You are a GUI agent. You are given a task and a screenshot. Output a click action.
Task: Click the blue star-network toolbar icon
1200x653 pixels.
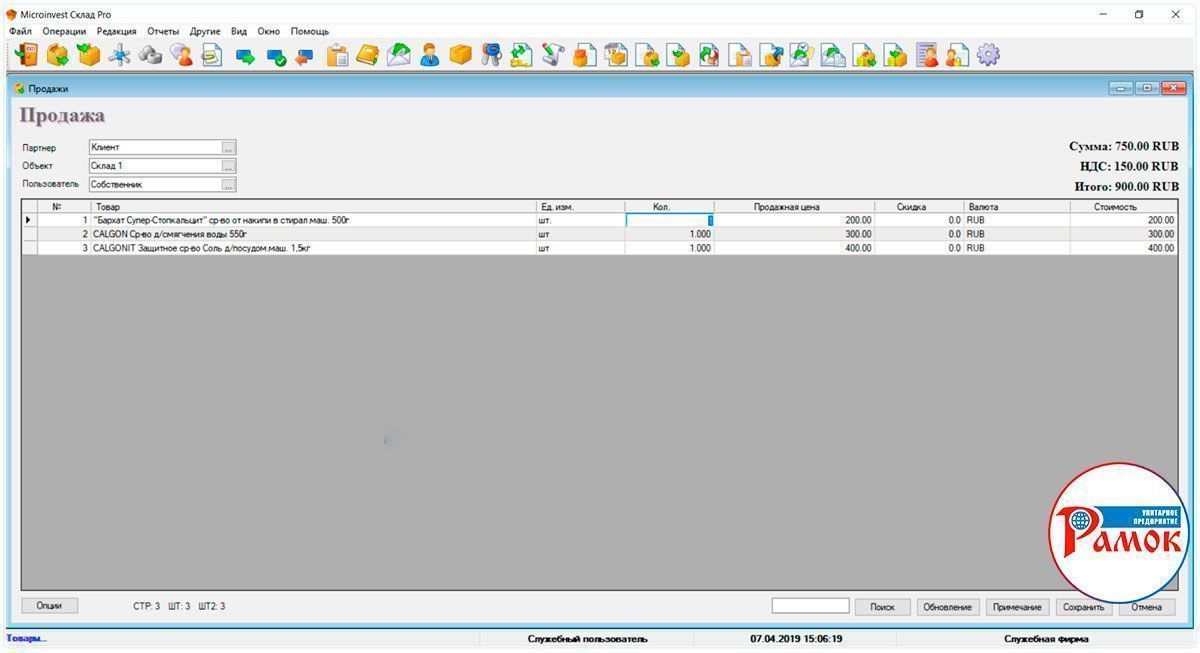coord(119,55)
